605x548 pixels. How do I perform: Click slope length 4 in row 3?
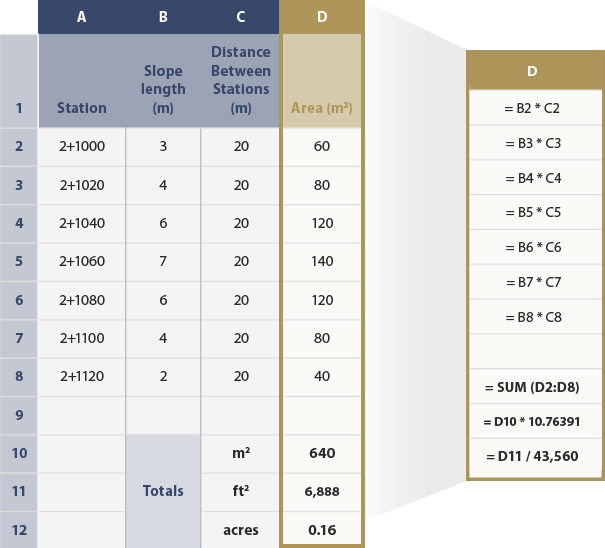click(x=163, y=185)
